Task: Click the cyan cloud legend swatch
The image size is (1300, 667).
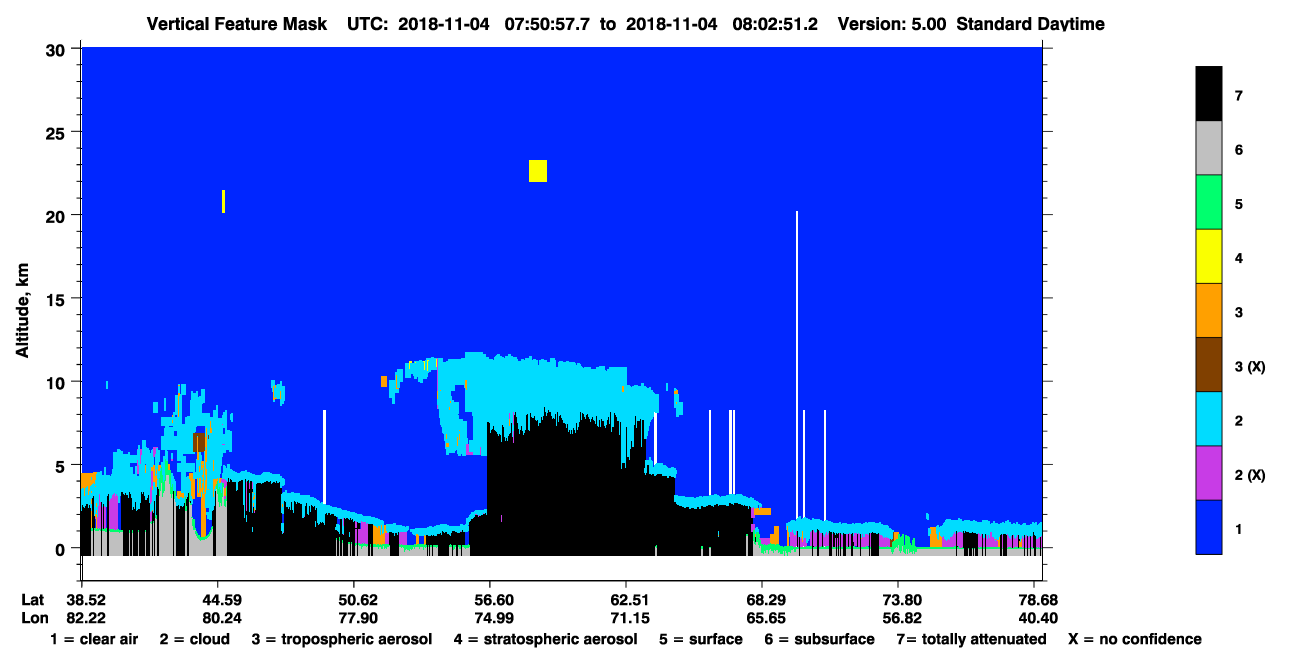Action: pos(1209,418)
